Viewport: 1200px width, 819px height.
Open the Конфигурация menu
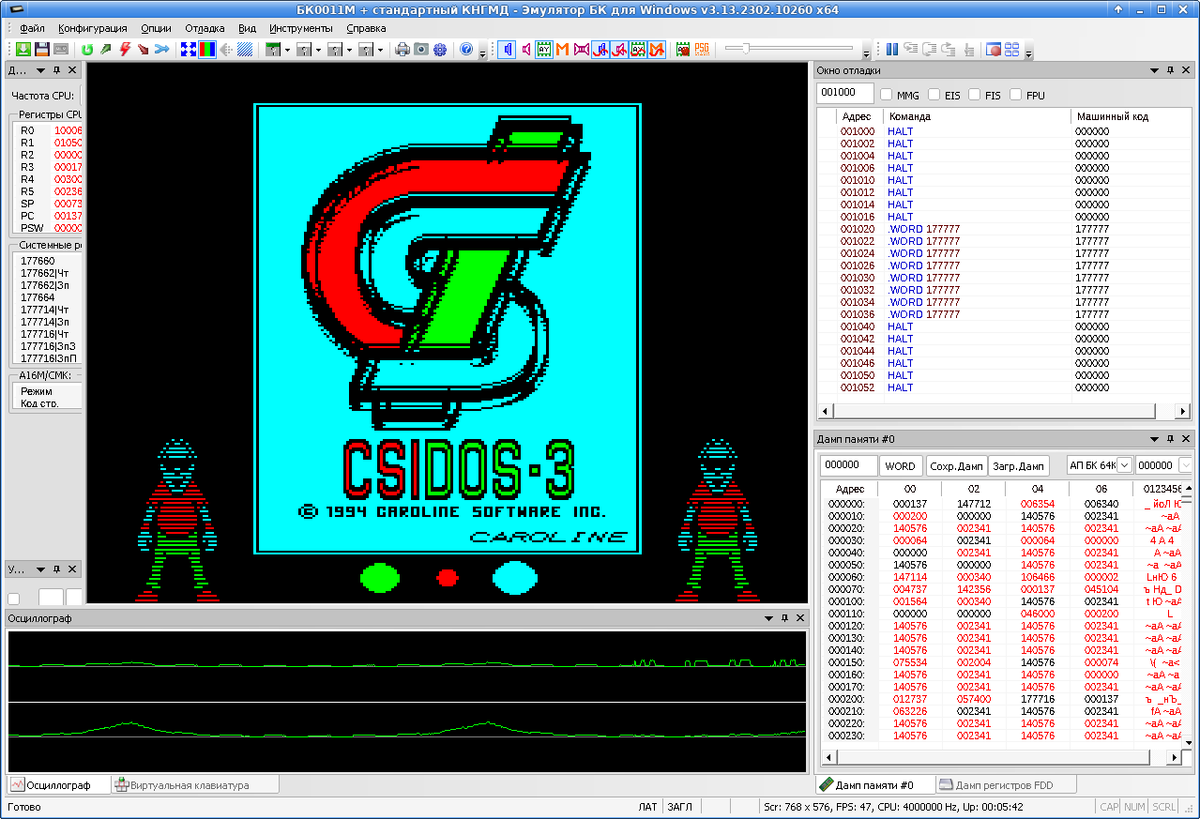click(x=93, y=29)
